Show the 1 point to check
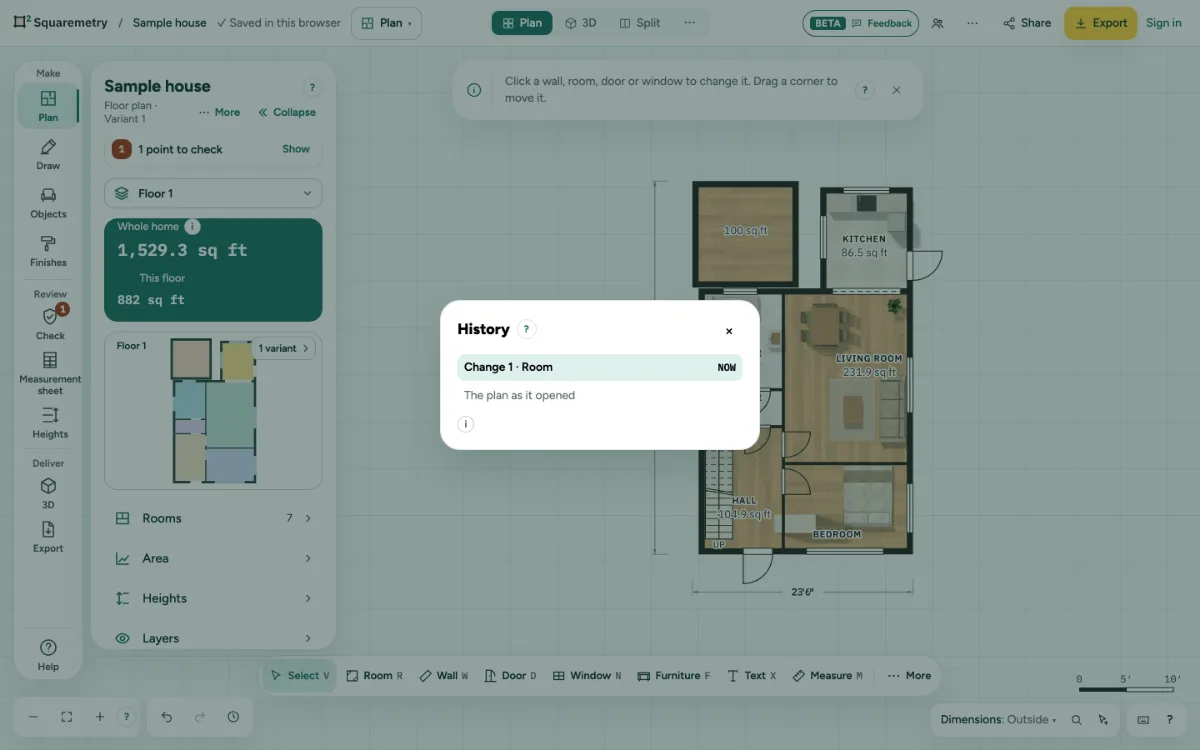Screen dimensions: 1200x750 coord(296,149)
